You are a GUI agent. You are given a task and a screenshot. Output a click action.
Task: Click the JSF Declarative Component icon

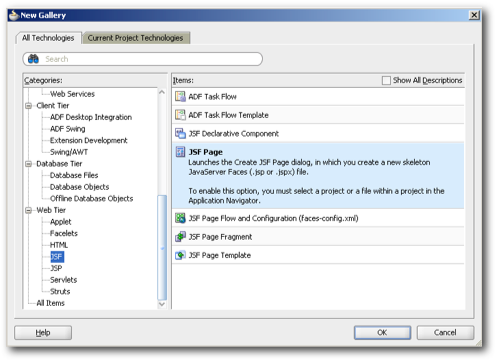pos(180,134)
